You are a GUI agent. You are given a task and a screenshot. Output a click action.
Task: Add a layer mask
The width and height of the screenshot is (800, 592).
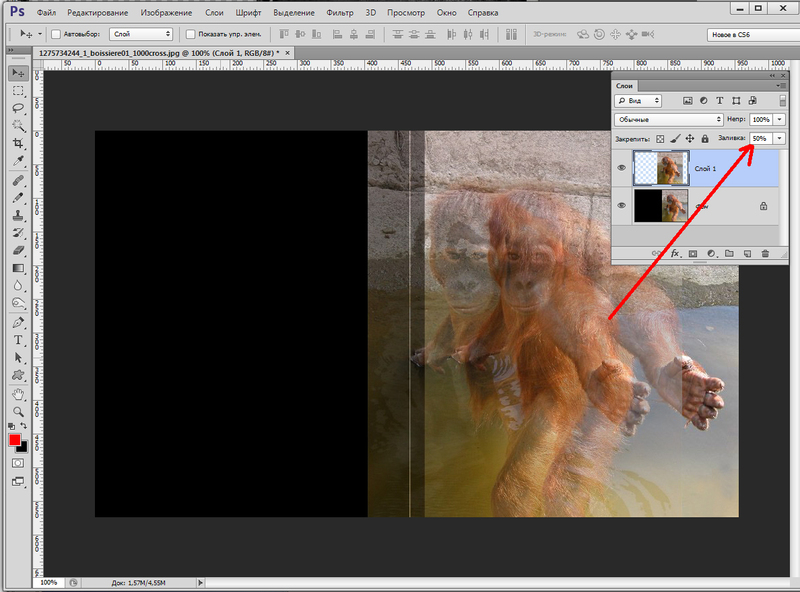click(x=693, y=254)
